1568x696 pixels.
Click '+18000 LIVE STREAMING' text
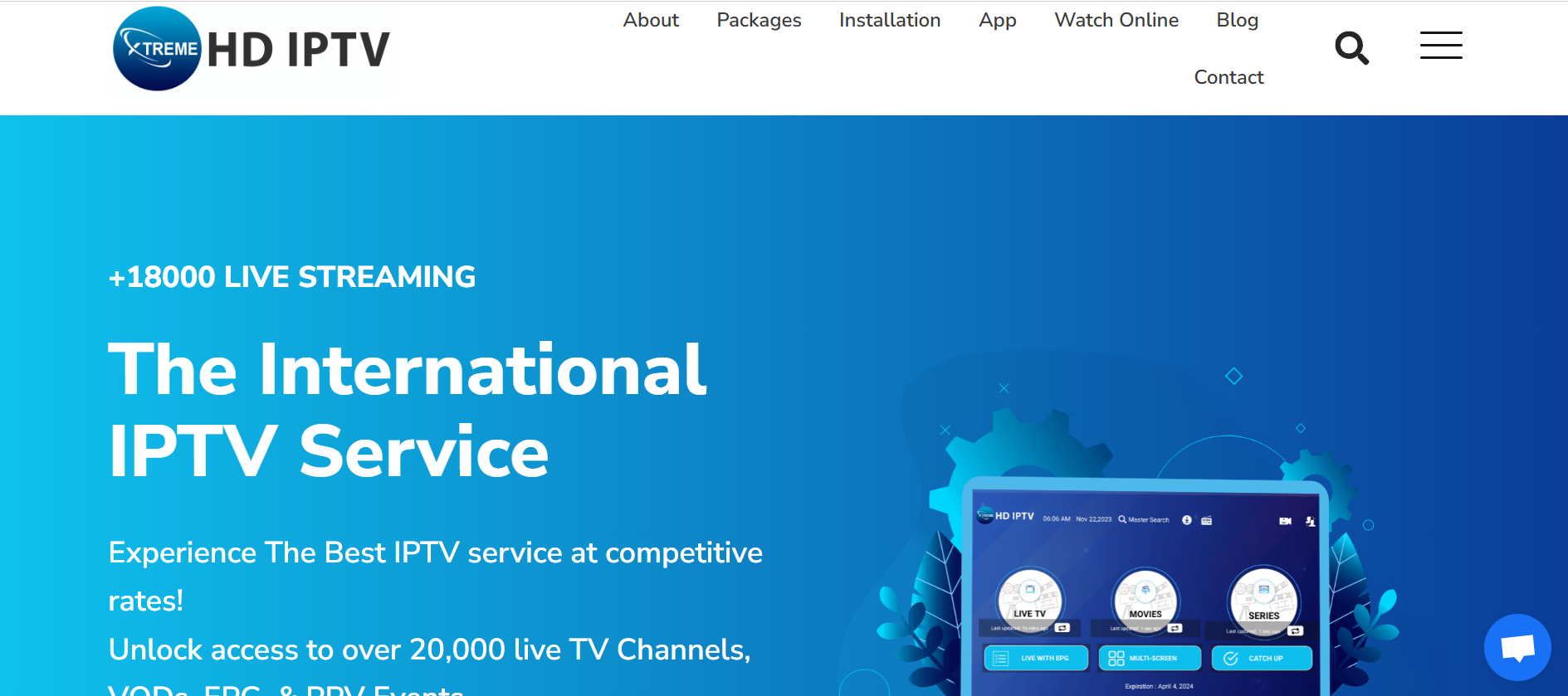click(292, 277)
